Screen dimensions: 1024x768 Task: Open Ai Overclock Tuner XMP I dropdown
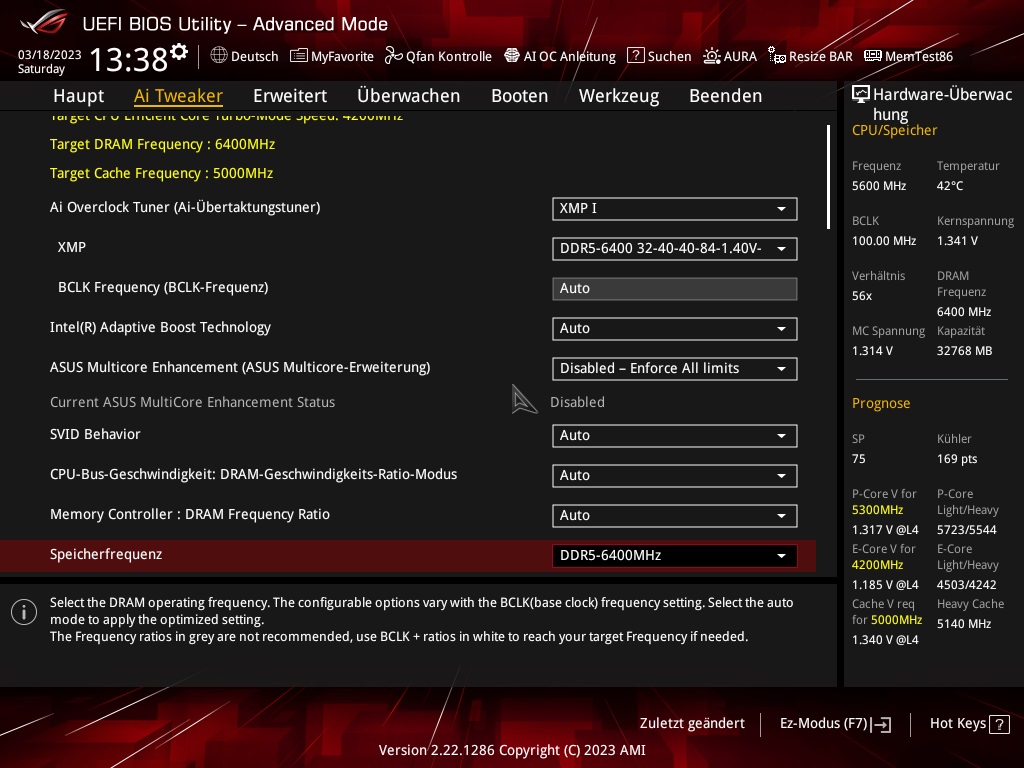[675, 208]
